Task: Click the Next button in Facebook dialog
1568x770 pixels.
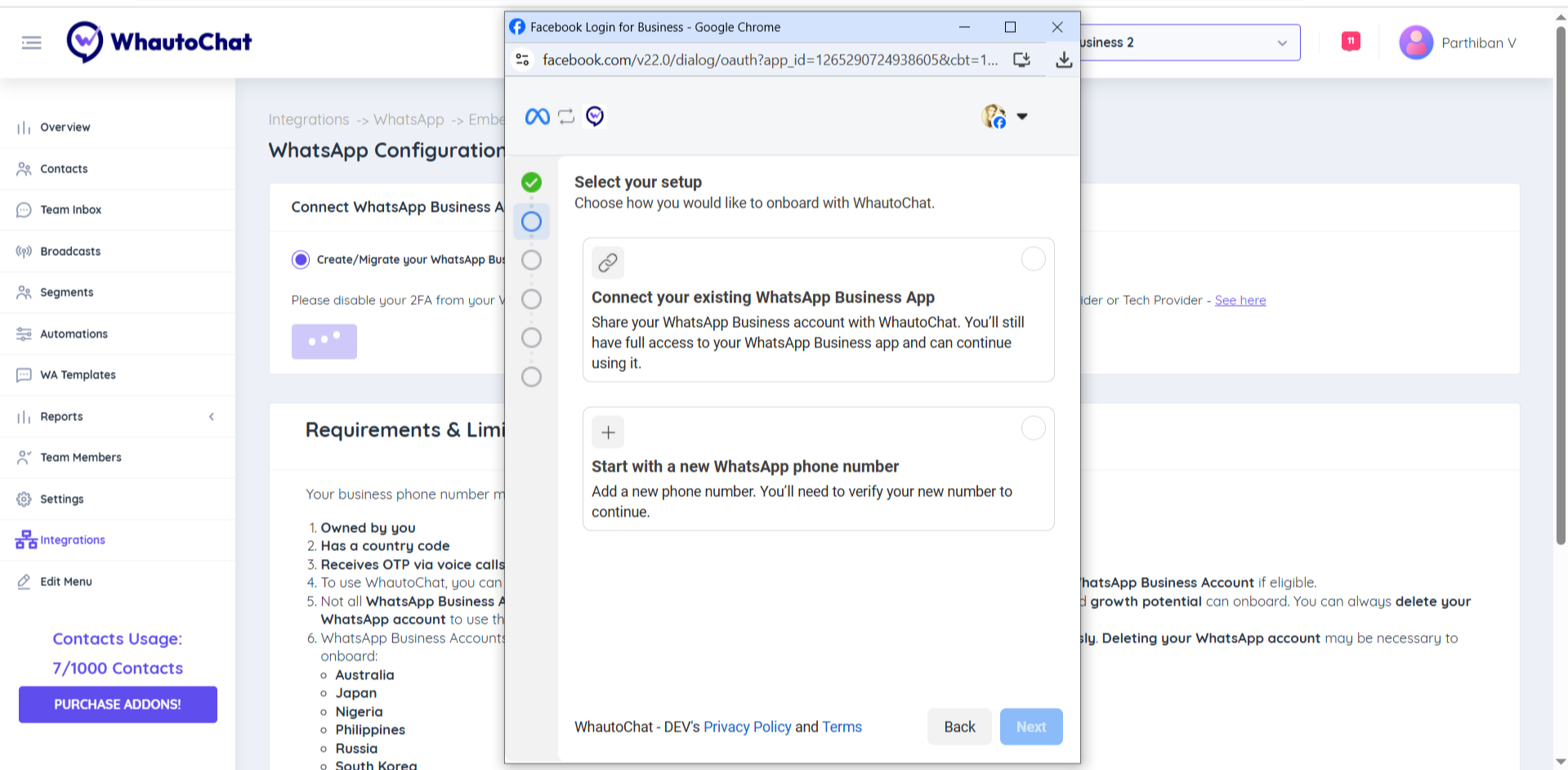Action: (1031, 727)
